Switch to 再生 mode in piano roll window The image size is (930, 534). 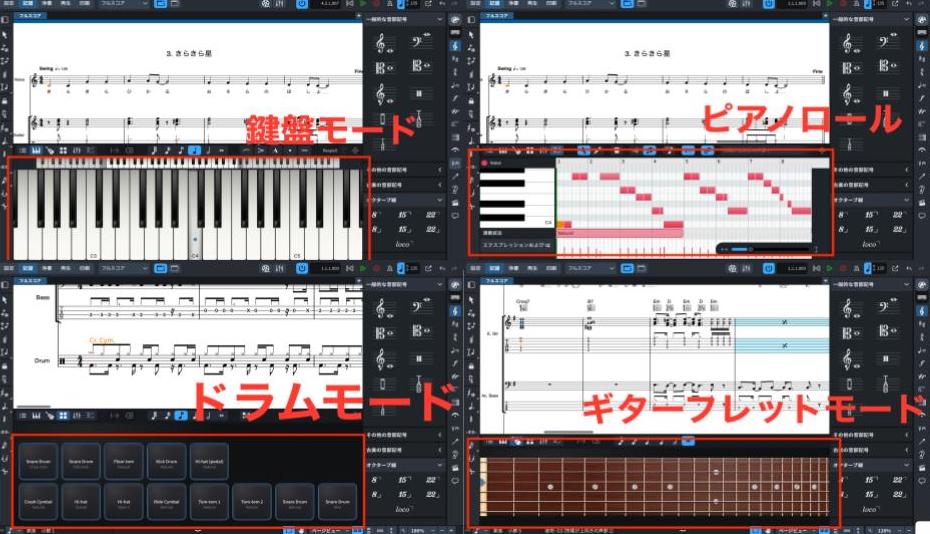[x=532, y=4]
